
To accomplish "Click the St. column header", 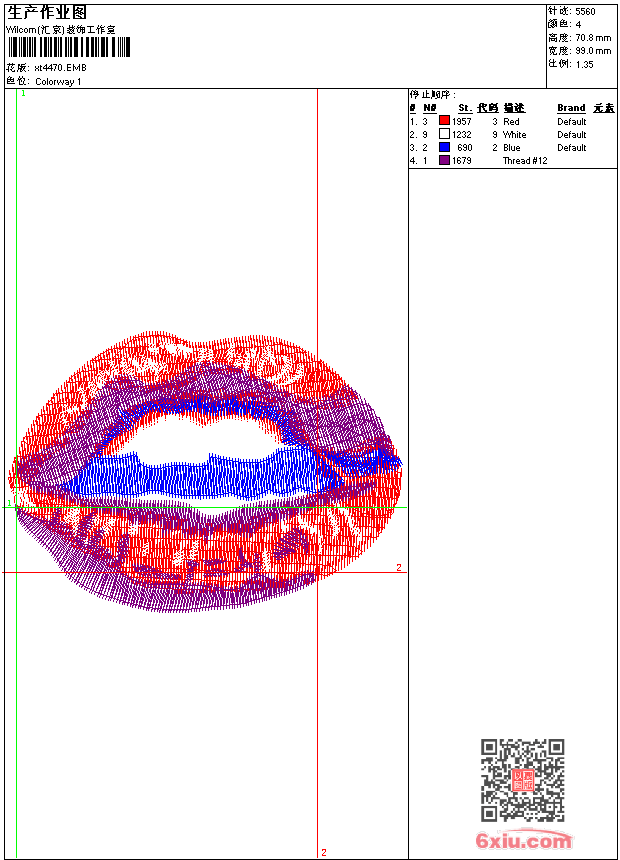I will (465, 108).
